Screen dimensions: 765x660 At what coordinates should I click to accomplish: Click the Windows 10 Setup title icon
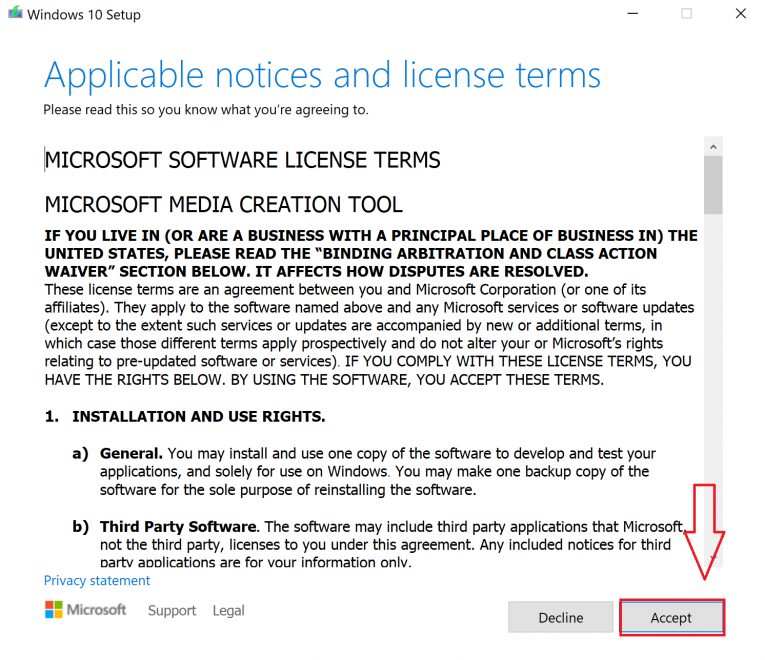click(15, 13)
